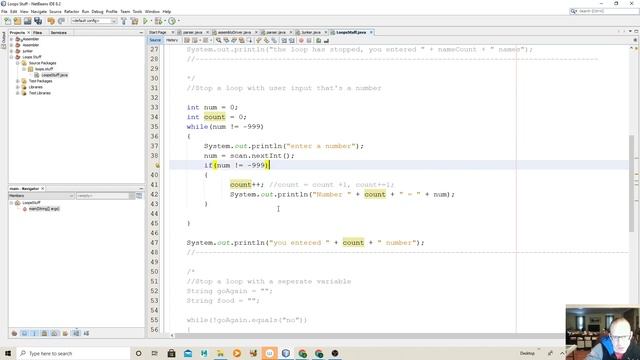The height and width of the screenshot is (360, 640).
Task: Open the highlighted orange taskbar app icon
Action: (269, 353)
